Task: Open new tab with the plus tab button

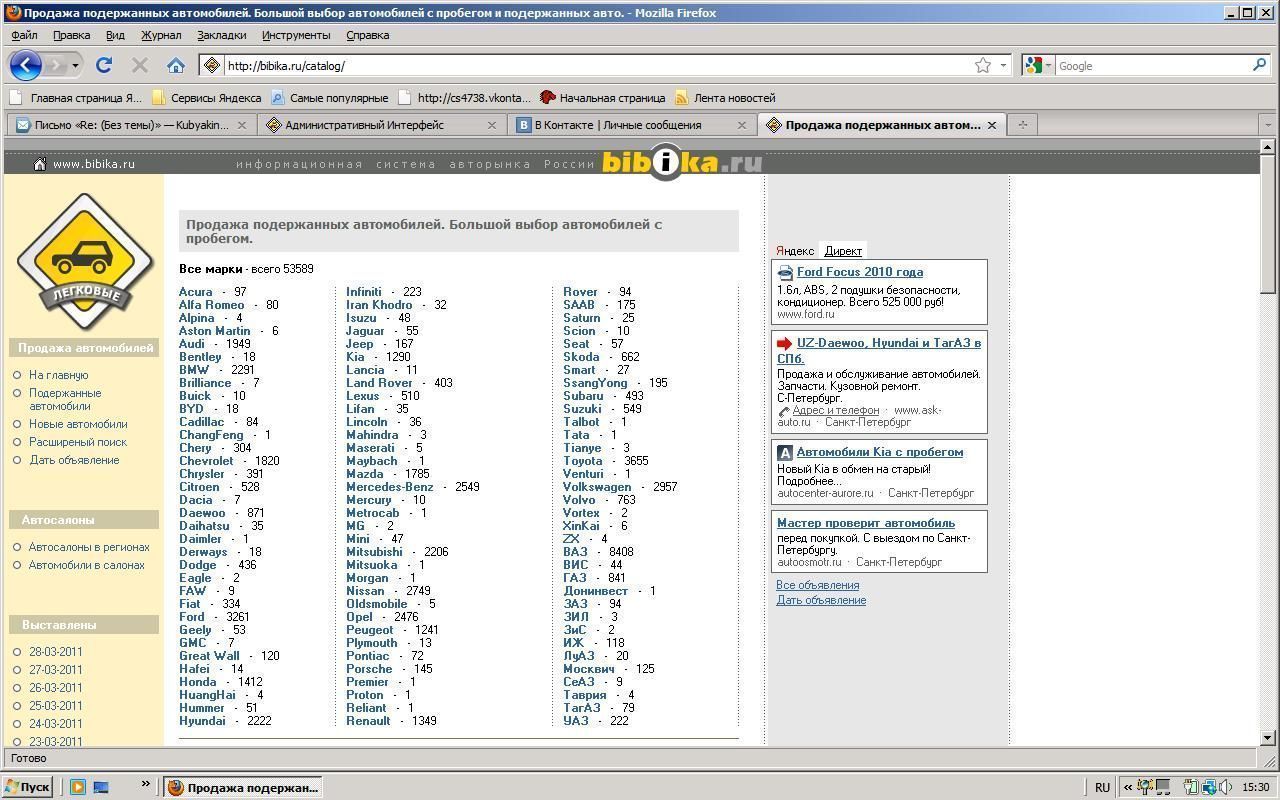Action: (x=1022, y=125)
